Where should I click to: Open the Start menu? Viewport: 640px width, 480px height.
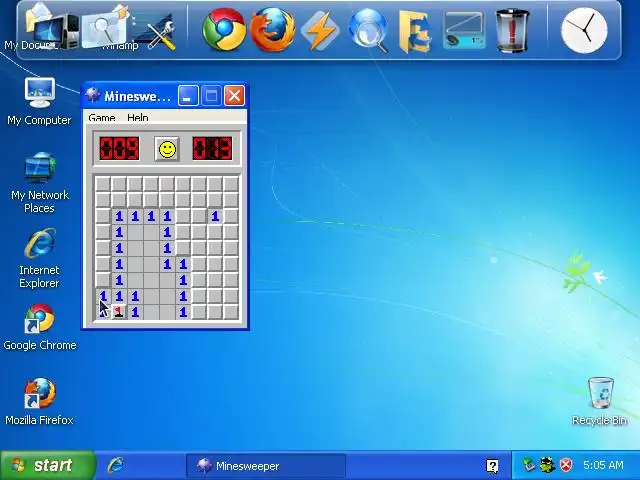pos(47,465)
